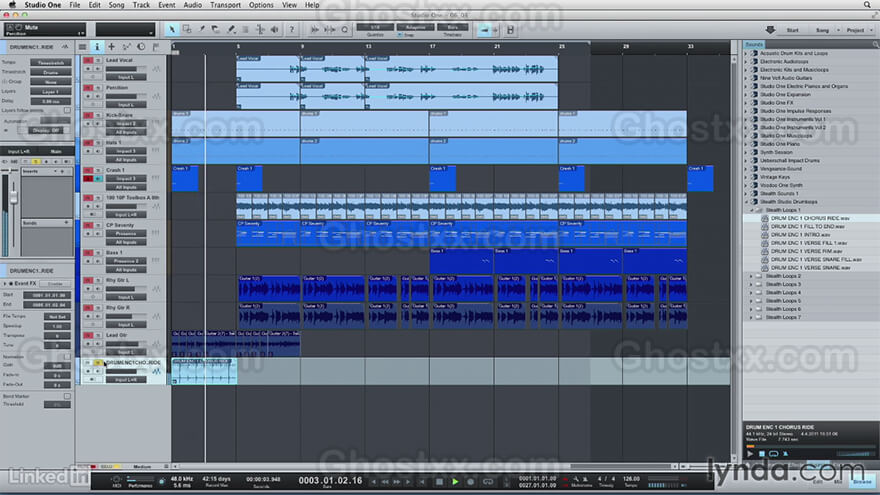
Task: Mute the Kick-Snare track
Action: pos(88,115)
